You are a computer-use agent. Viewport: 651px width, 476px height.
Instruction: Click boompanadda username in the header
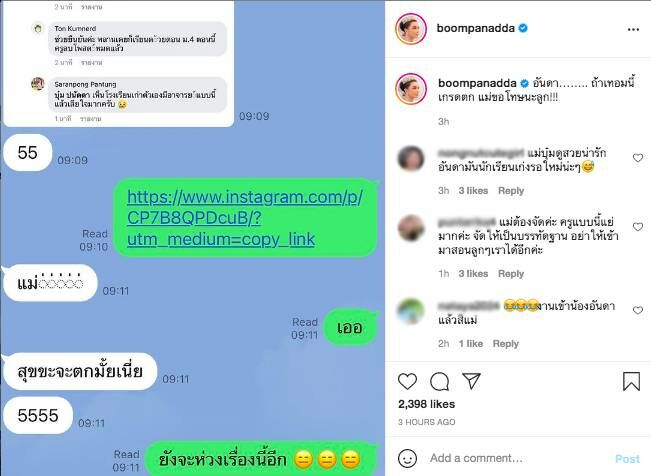pos(476,28)
